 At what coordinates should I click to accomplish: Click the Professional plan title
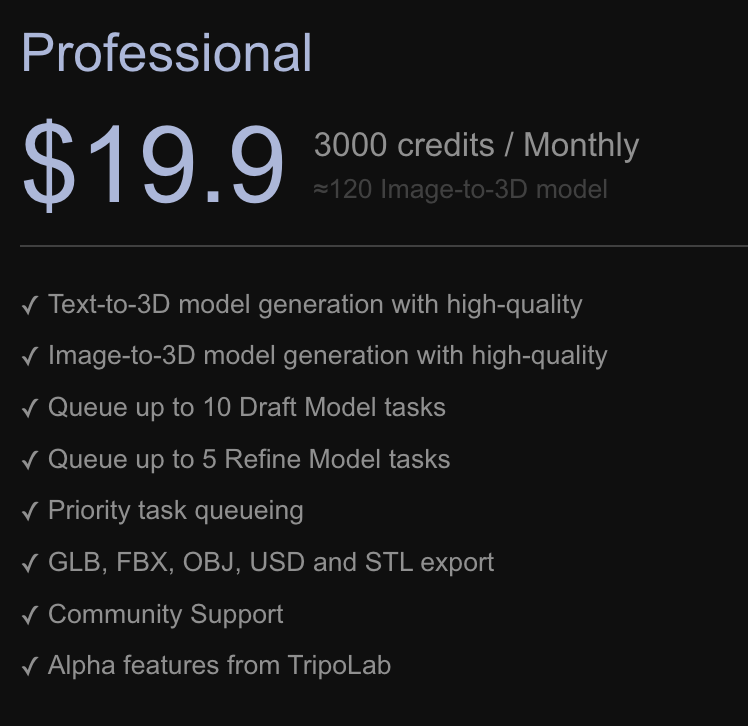pyautogui.click(x=166, y=52)
